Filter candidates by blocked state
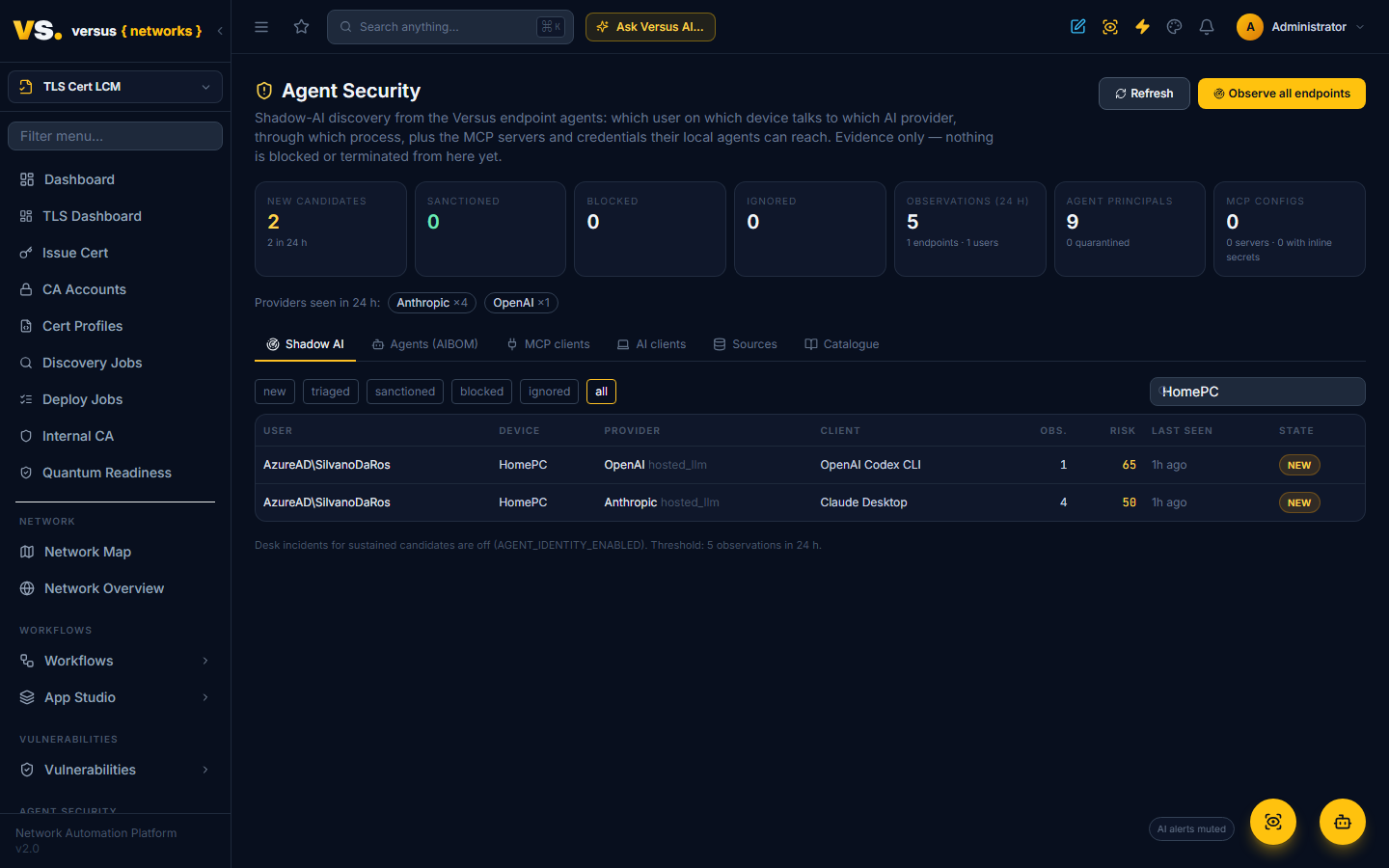This screenshot has height=868, width=1389. click(482, 392)
